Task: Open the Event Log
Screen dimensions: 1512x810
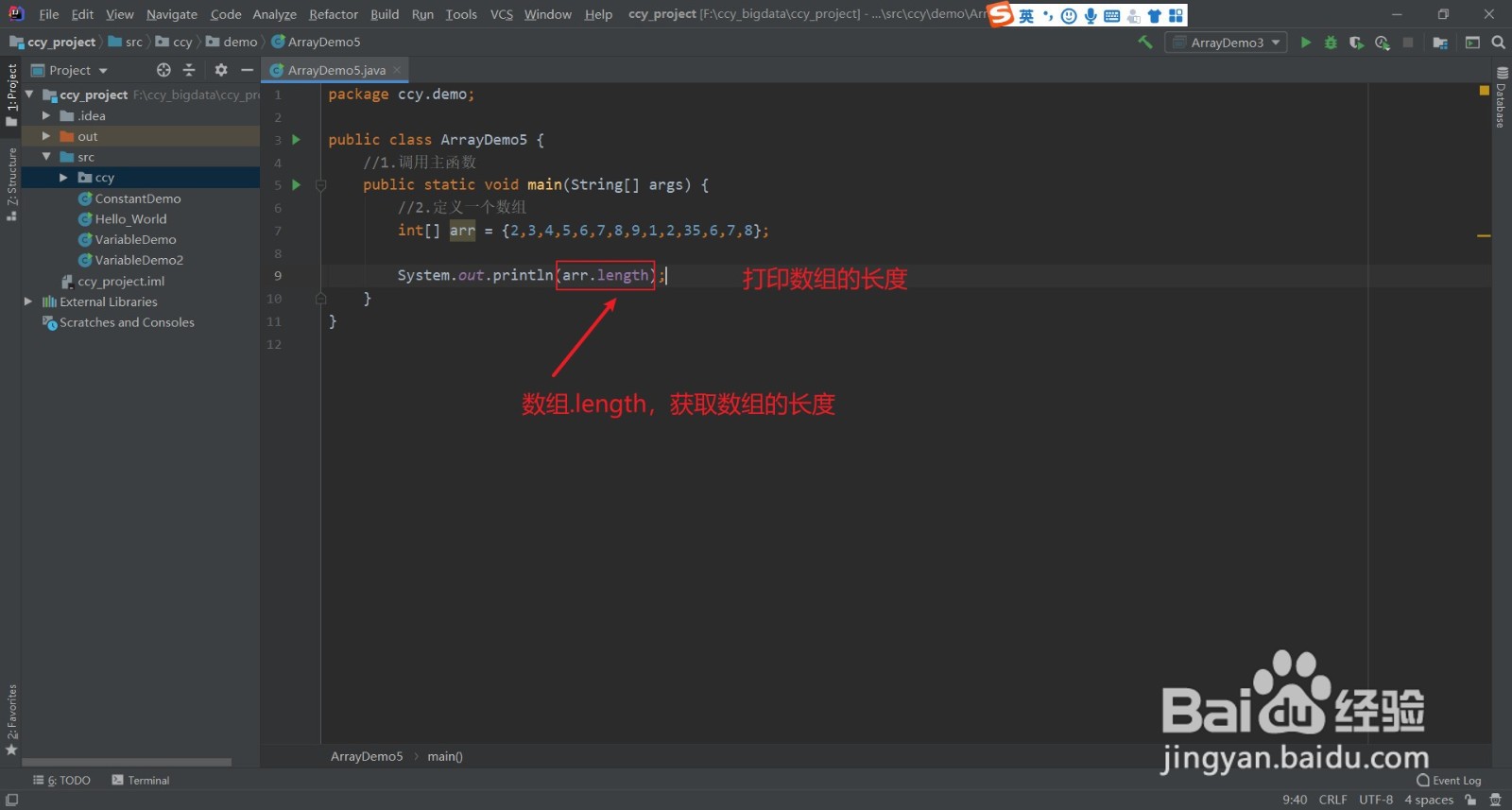Action: [x=1449, y=780]
